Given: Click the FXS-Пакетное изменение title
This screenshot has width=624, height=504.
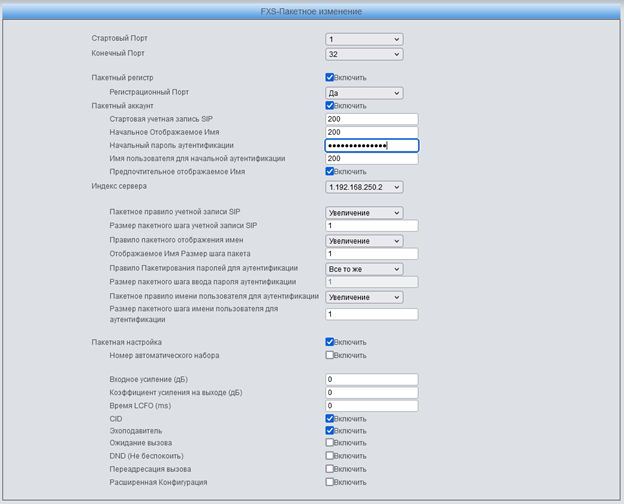Looking at the screenshot, I should point(311,12).
